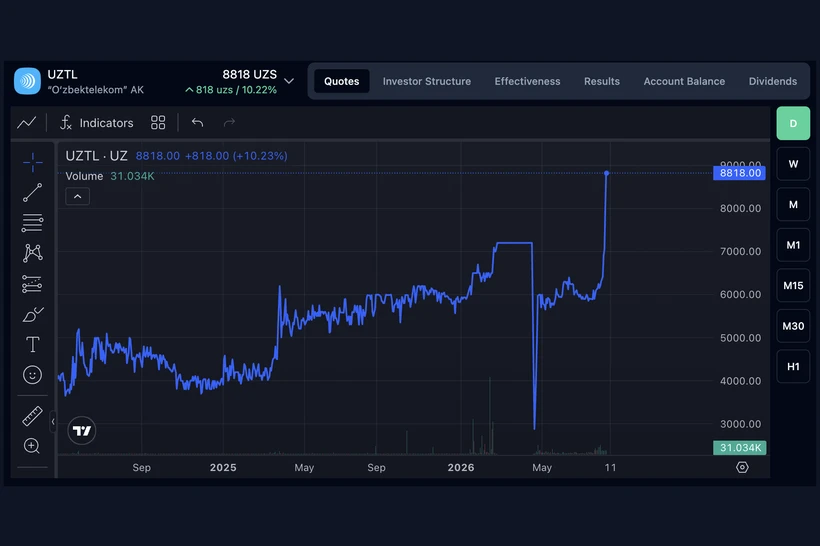Viewport: 820px width, 546px height.
Task: Select the D daily timeframe
Action: point(793,123)
